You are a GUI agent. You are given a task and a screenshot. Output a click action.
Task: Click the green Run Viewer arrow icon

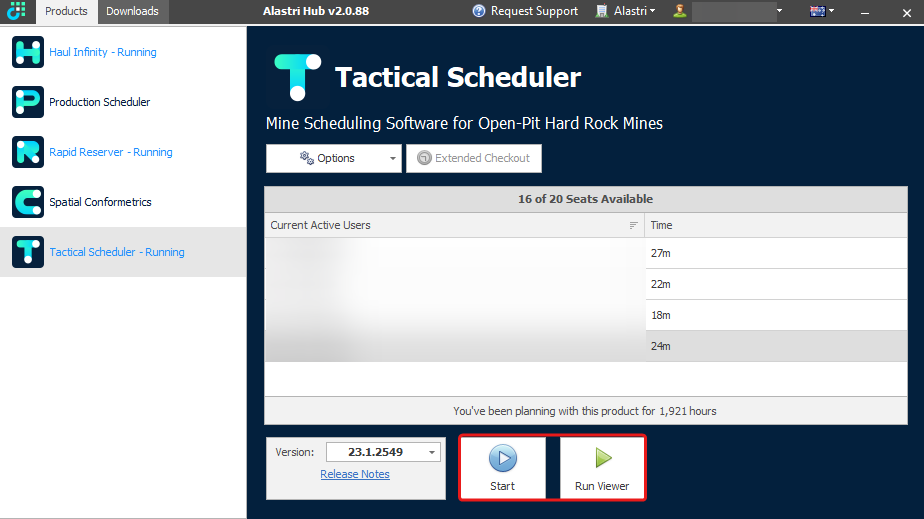click(603, 458)
